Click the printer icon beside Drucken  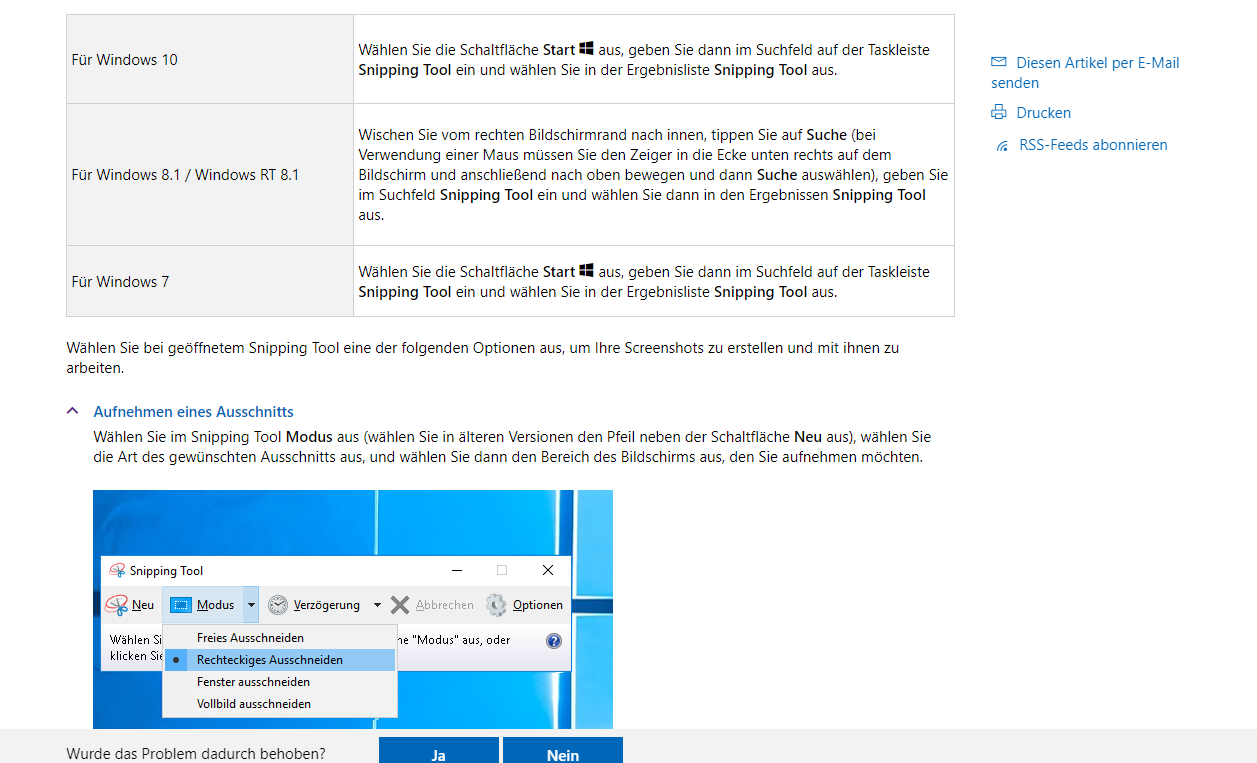998,112
